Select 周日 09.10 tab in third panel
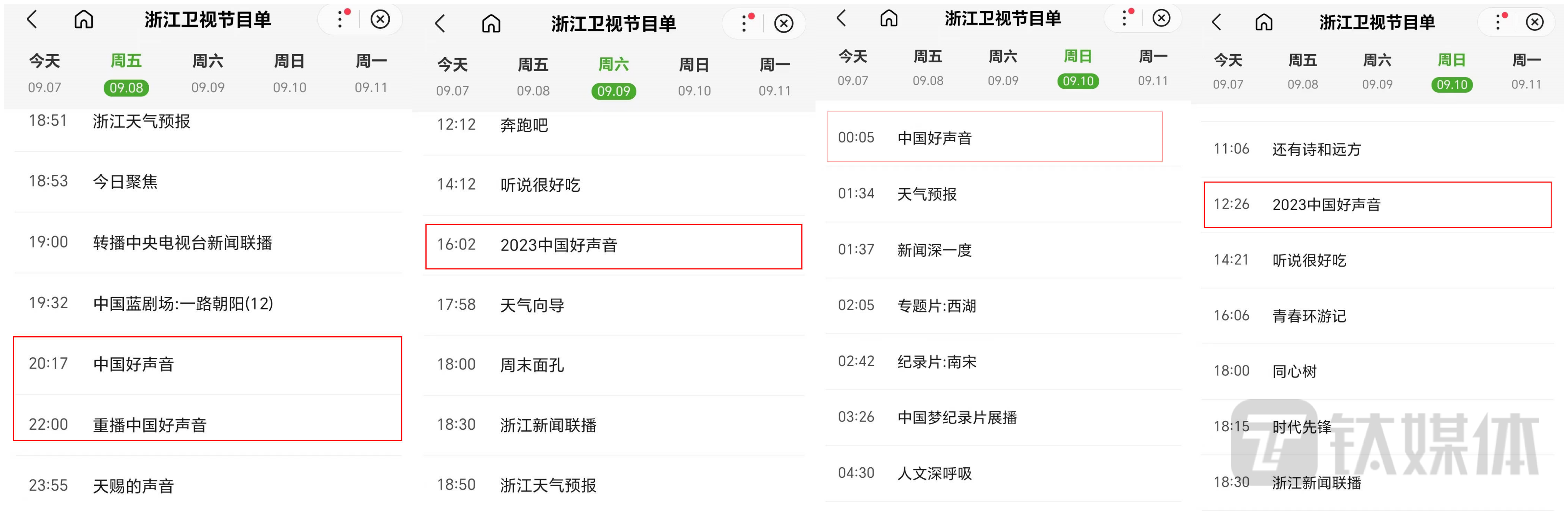The image size is (1568, 515). click(1077, 68)
